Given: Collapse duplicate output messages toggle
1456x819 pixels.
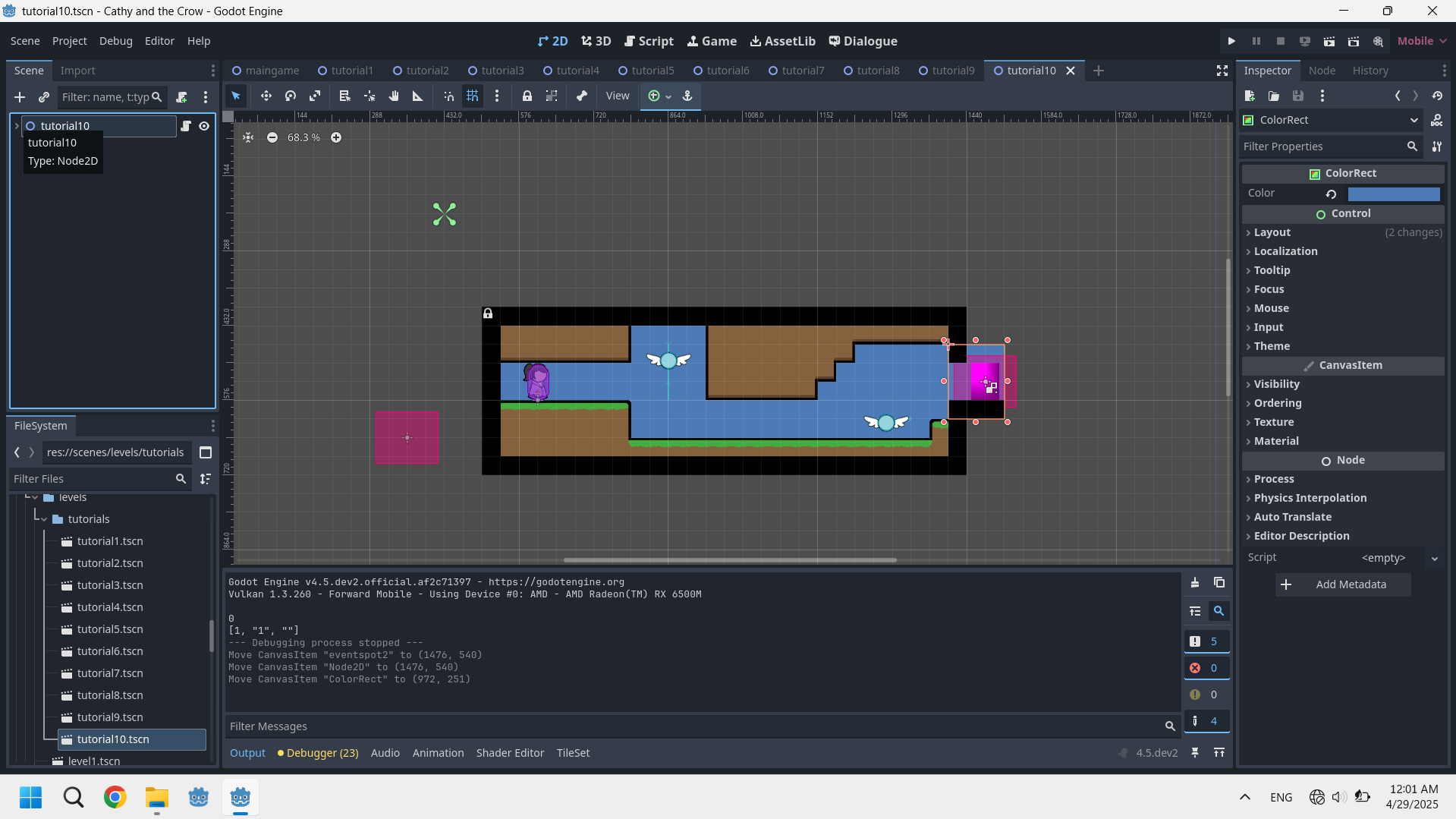Looking at the screenshot, I should 1195,611.
